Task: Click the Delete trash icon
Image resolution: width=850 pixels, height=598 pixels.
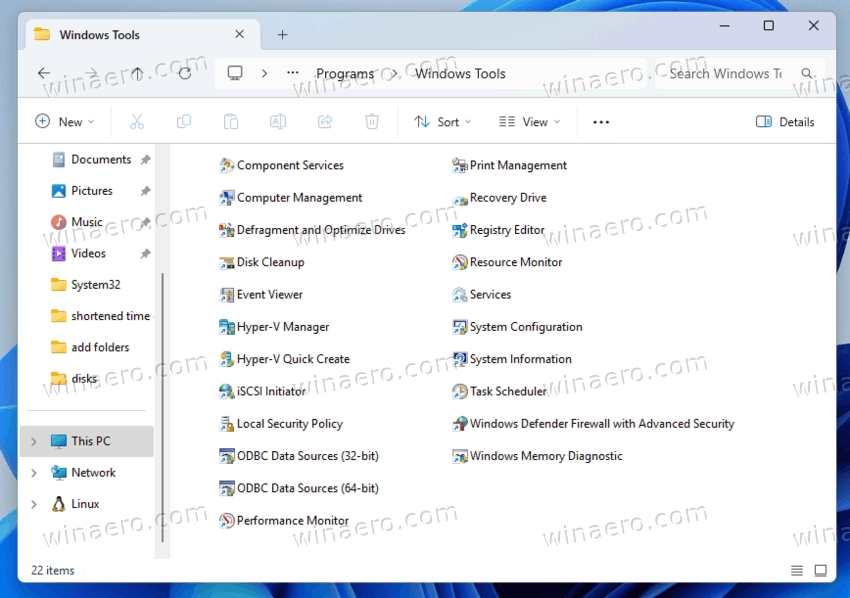Action: tap(372, 121)
